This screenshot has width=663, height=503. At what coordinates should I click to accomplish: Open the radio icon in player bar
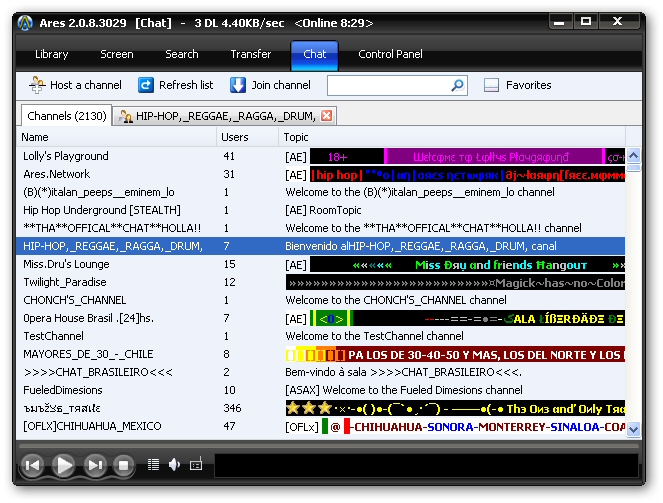(195, 464)
